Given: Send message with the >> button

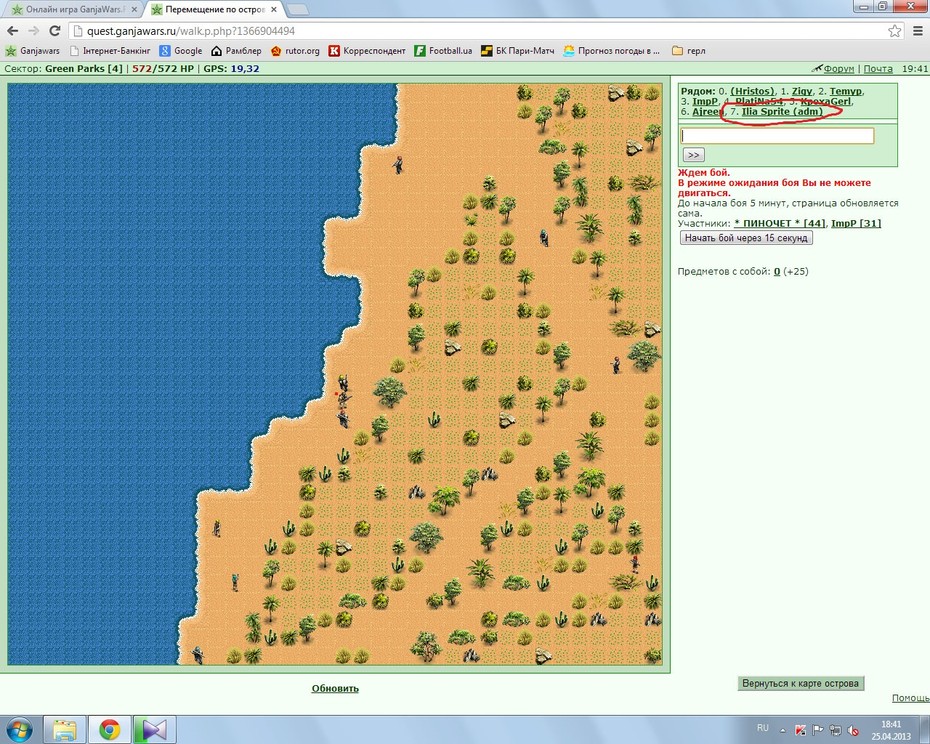Looking at the screenshot, I should point(693,155).
